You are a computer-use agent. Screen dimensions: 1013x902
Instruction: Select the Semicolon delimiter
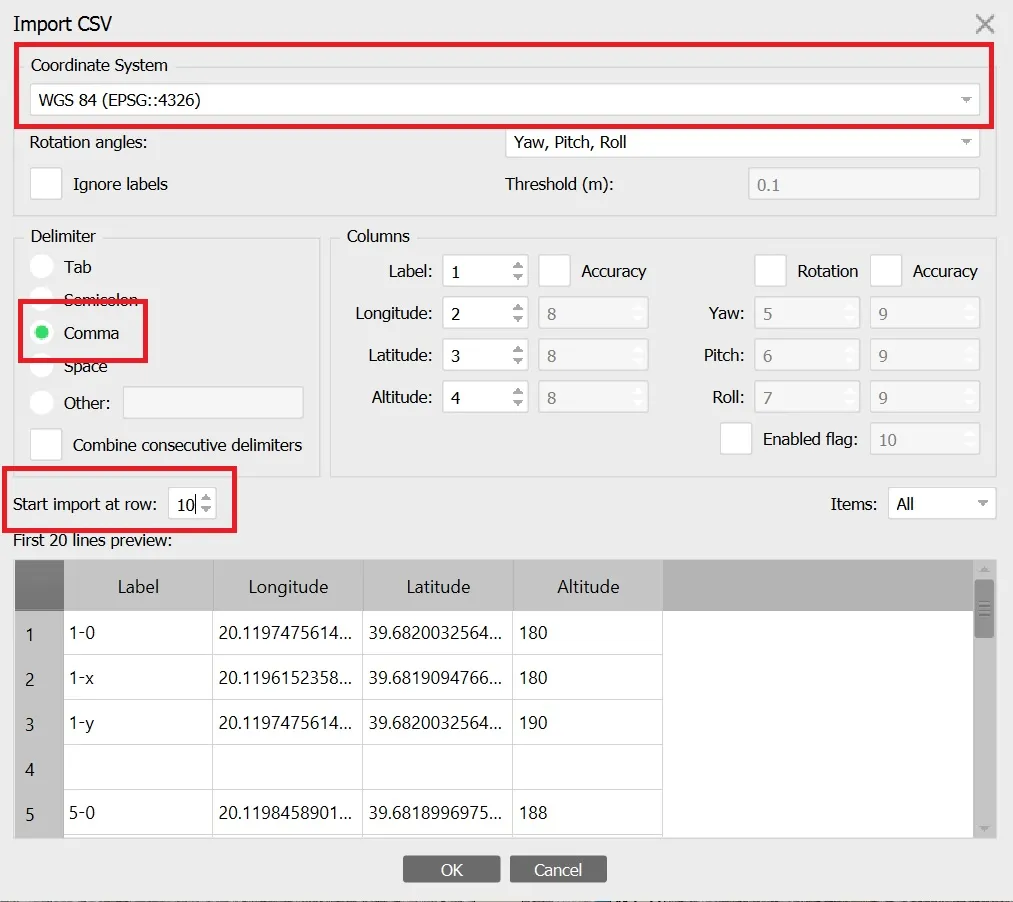40,299
